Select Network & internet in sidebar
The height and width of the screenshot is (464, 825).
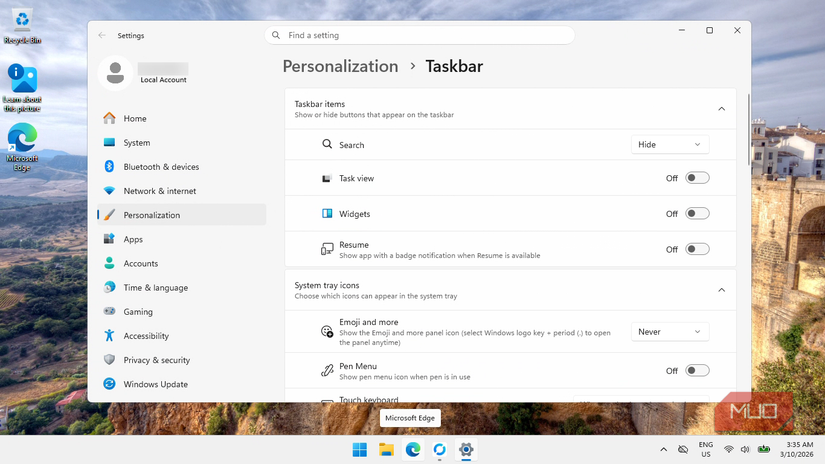click(x=182, y=191)
